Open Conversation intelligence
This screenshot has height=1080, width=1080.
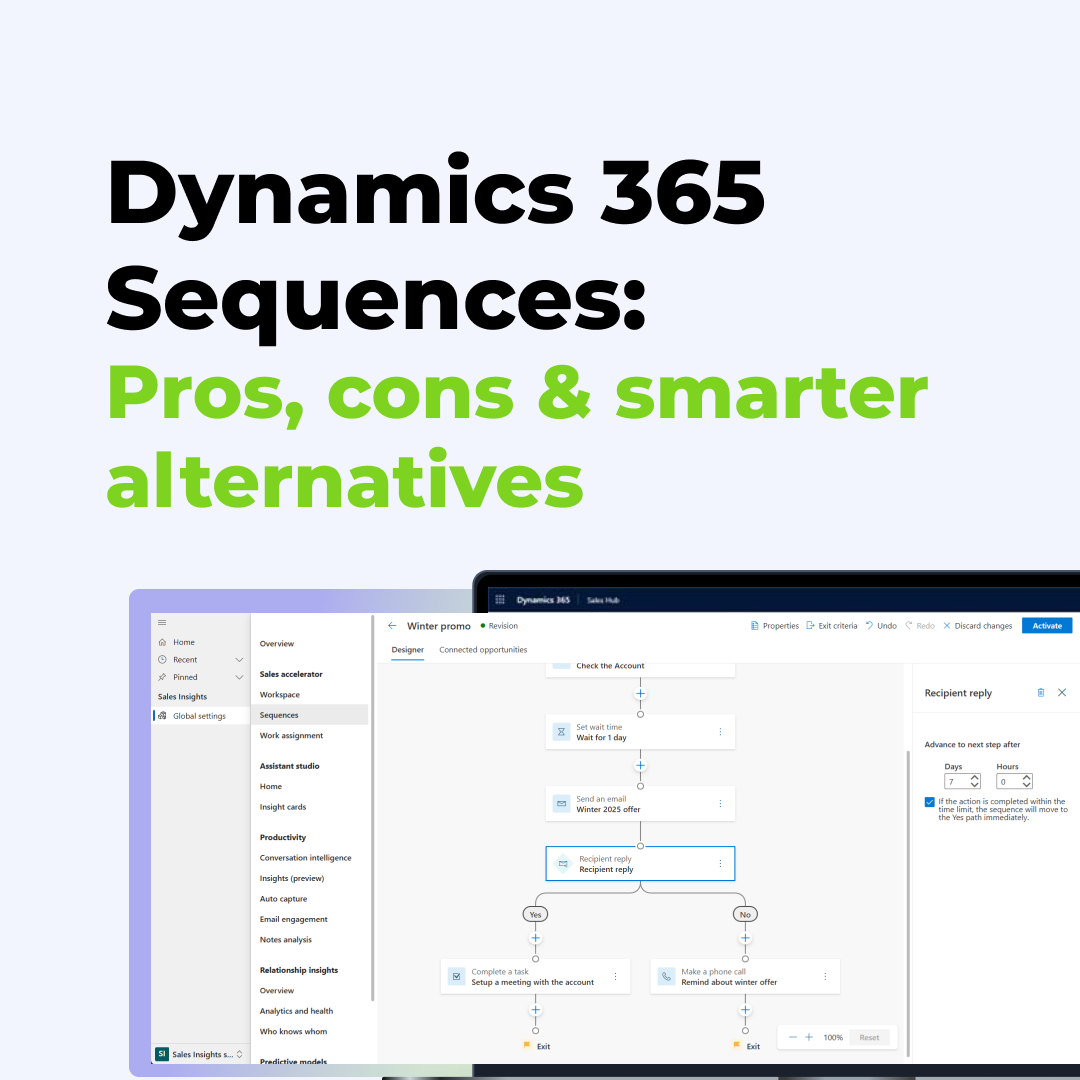click(306, 858)
